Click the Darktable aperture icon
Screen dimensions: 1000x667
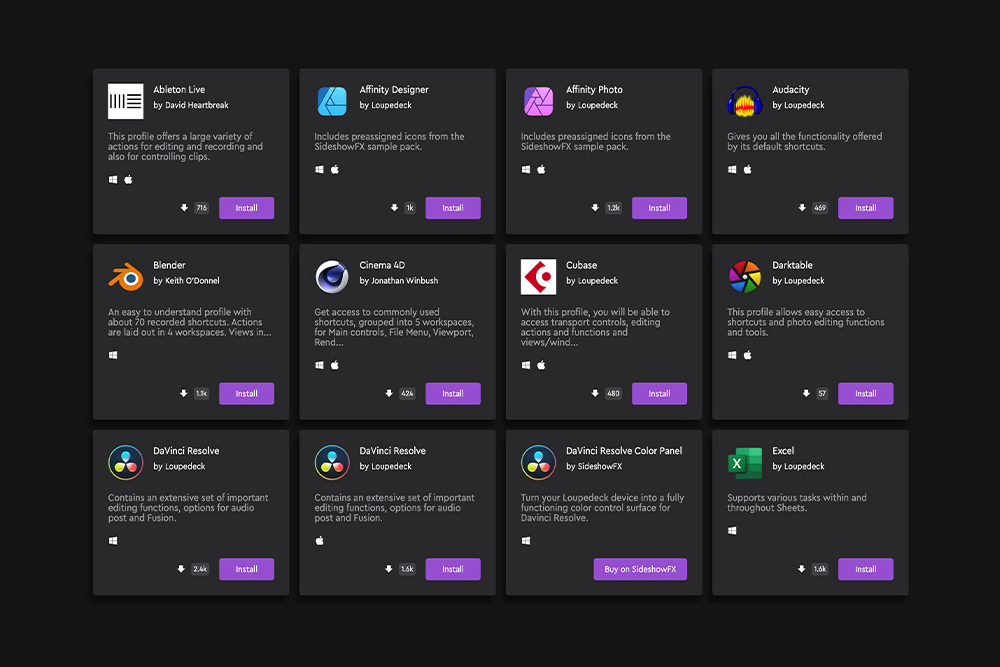coord(744,277)
